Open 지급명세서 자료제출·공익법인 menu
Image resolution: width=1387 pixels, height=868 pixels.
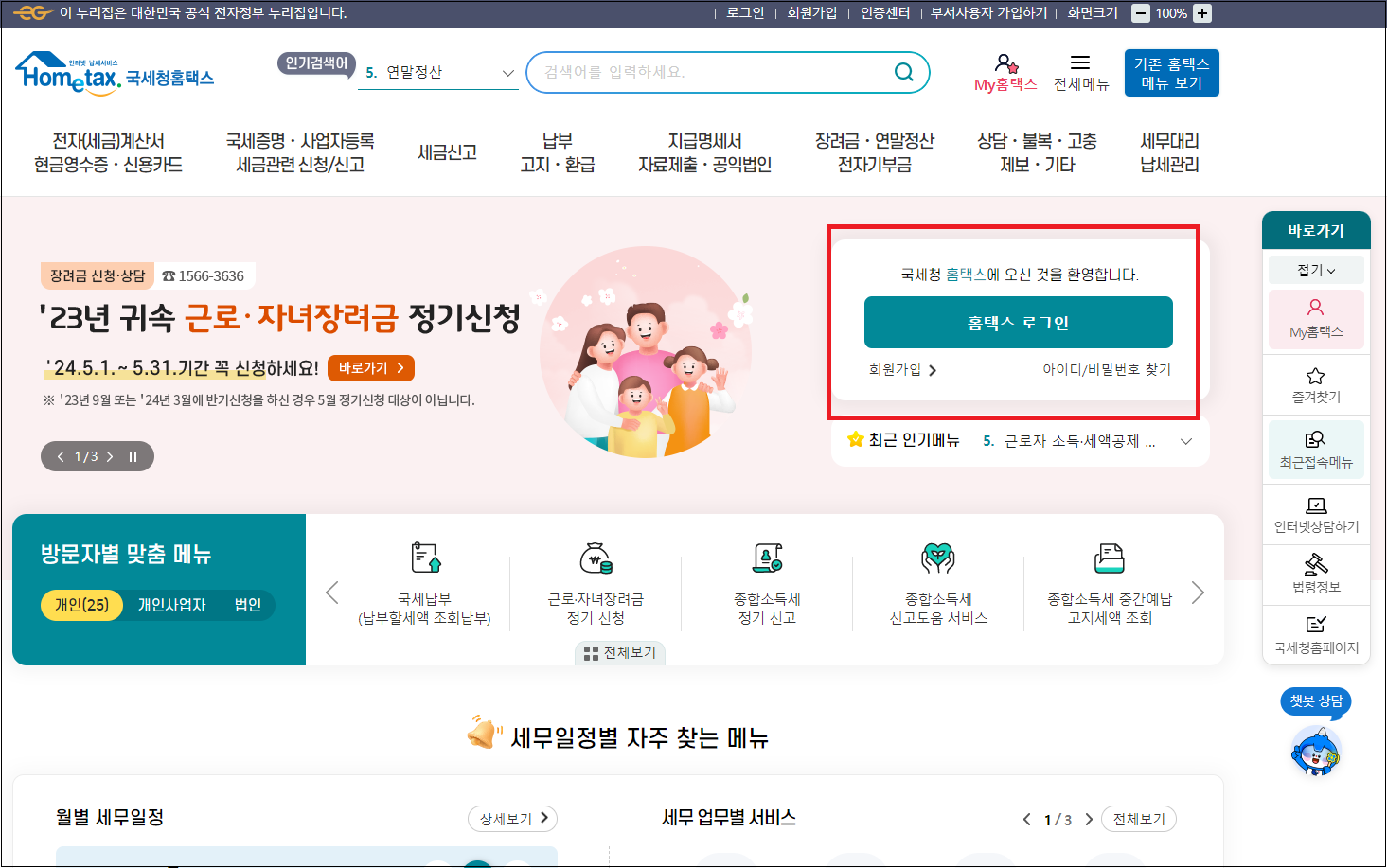[x=704, y=152]
